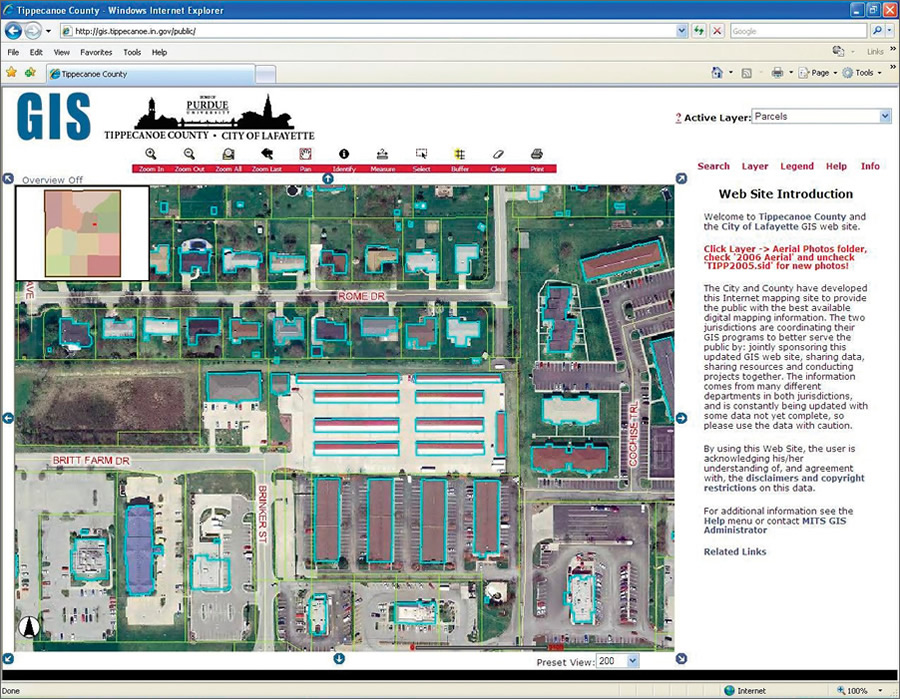Click the Add to Favorites icon
Screen dimensions: 900x699
[x=30, y=73]
